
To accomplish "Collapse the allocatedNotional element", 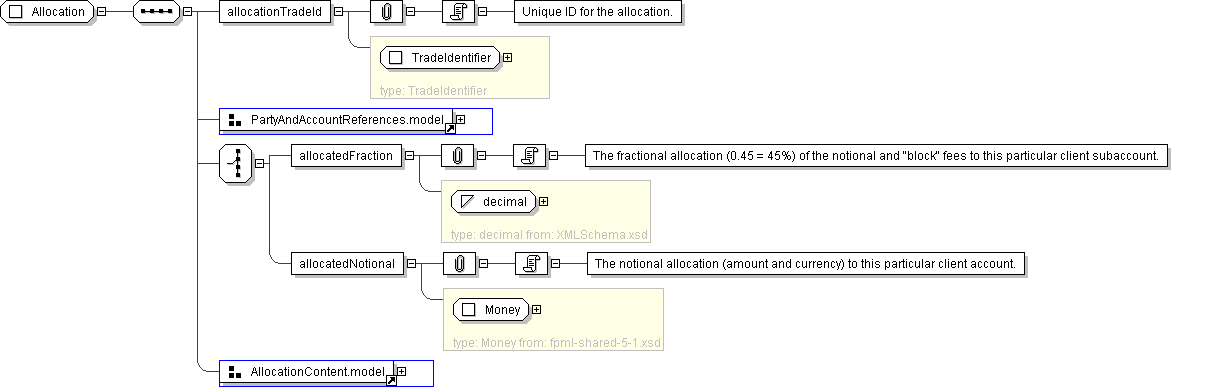I will tap(410, 263).
